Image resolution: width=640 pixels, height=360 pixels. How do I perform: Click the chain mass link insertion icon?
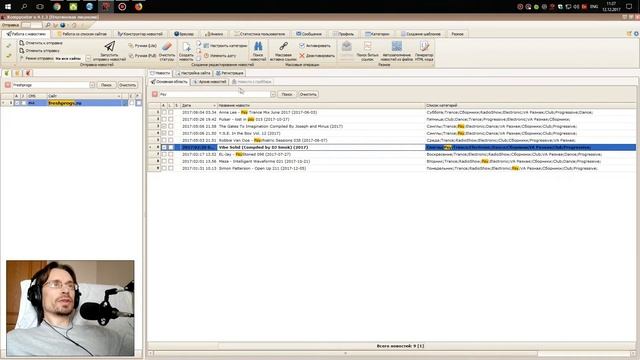[283, 46]
